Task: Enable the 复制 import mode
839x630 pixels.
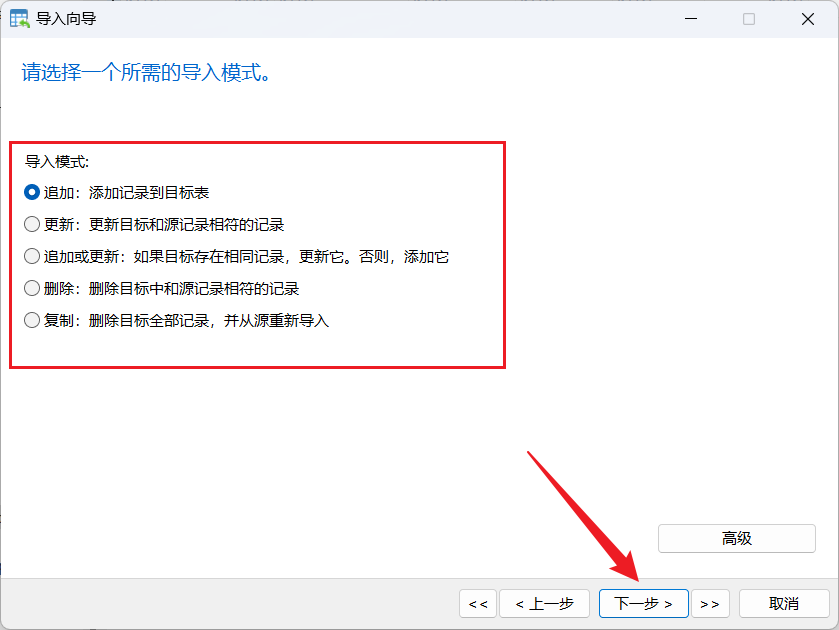Action: [x=31, y=320]
